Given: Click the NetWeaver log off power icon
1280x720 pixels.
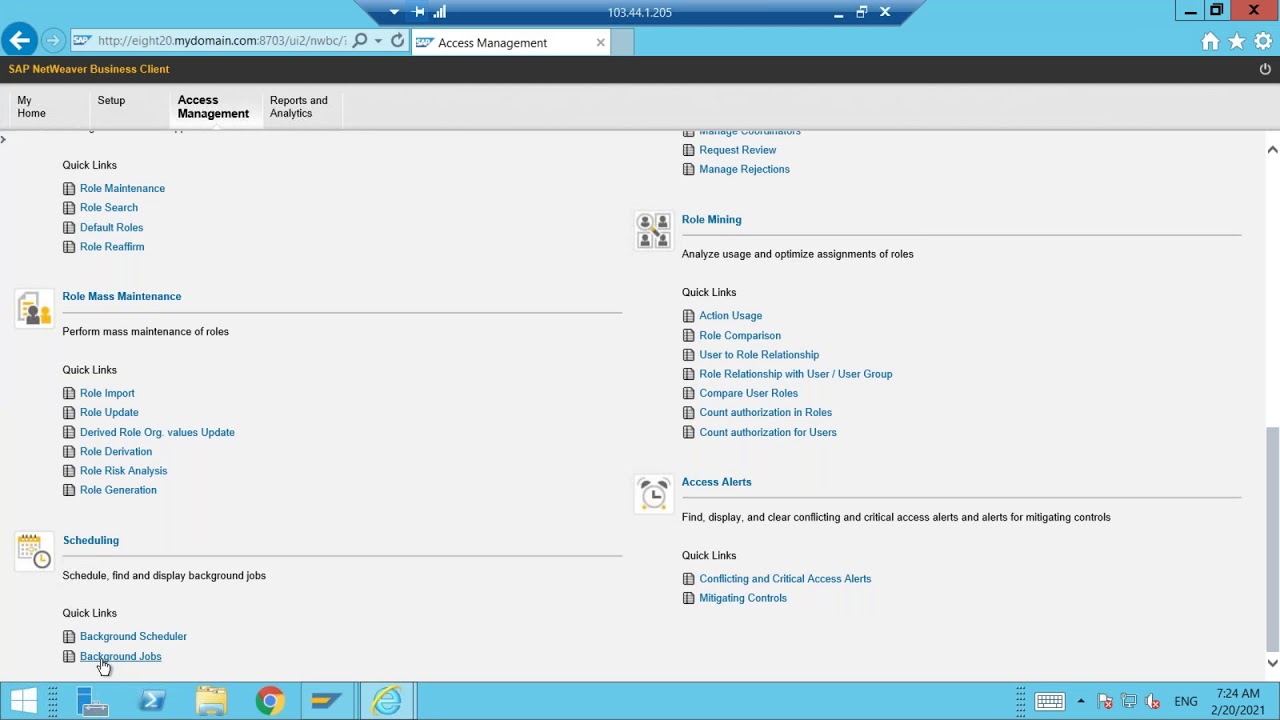Looking at the screenshot, I should click(x=1265, y=69).
